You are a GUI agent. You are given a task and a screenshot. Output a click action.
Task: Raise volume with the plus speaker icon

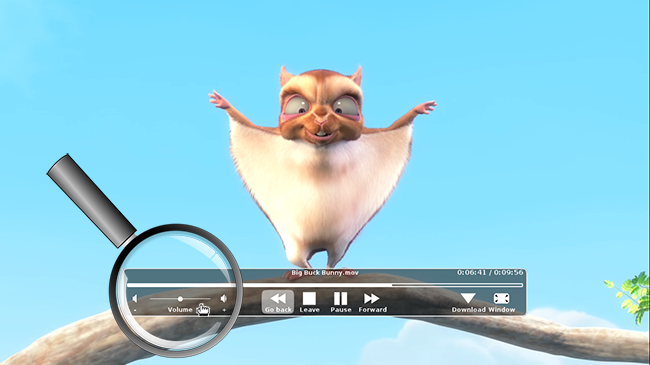coord(224,299)
